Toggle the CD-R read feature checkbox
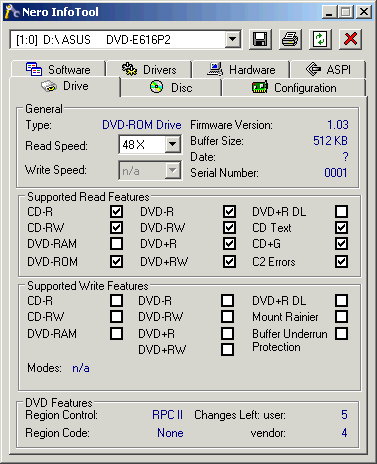The height and width of the screenshot is (464, 377). pos(116,212)
